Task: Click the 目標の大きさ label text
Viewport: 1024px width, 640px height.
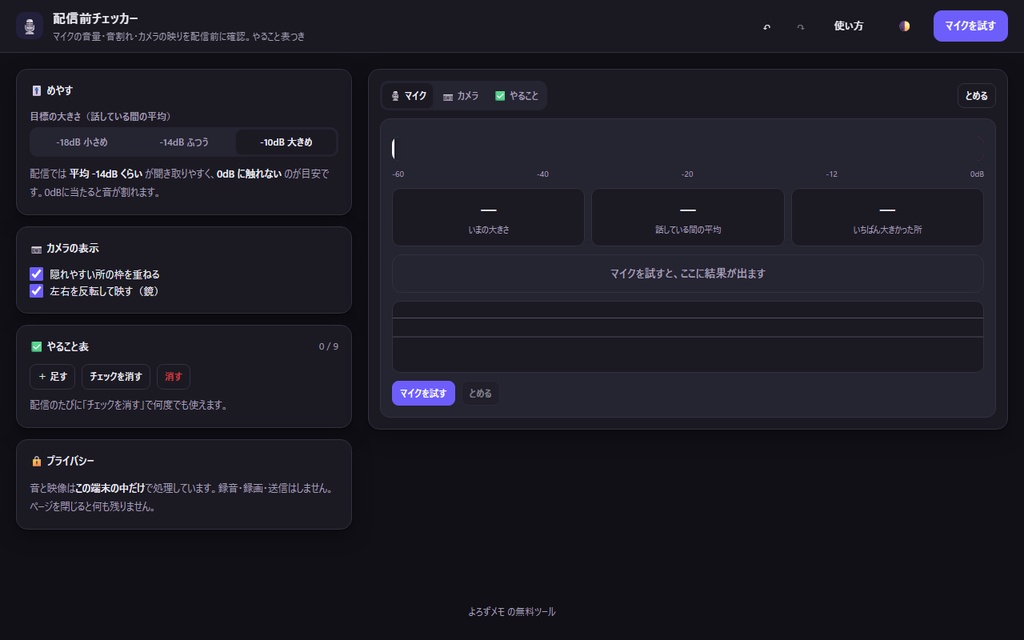Action: click(102, 117)
